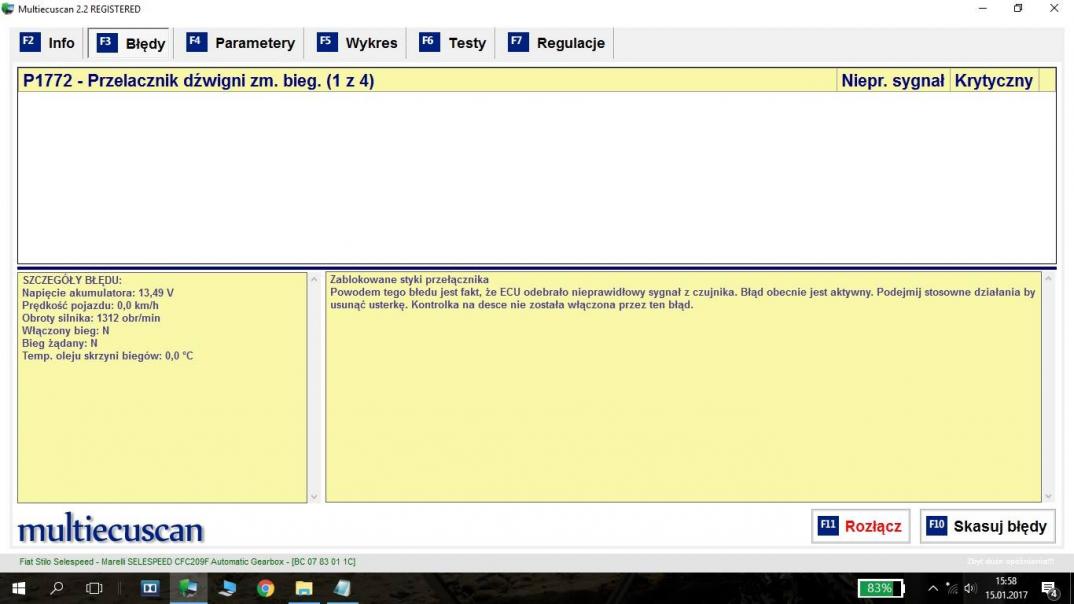Open the taskbar search

[57, 588]
